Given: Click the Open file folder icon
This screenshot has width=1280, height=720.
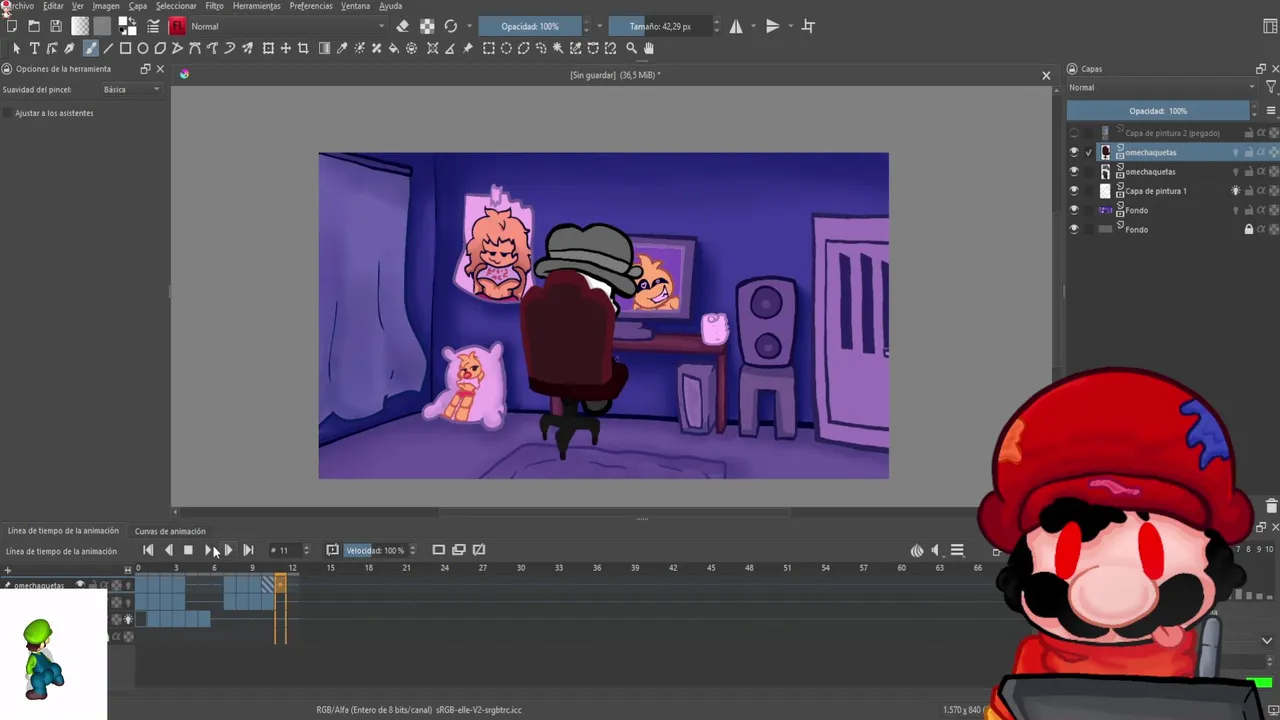Looking at the screenshot, I should [x=33, y=26].
